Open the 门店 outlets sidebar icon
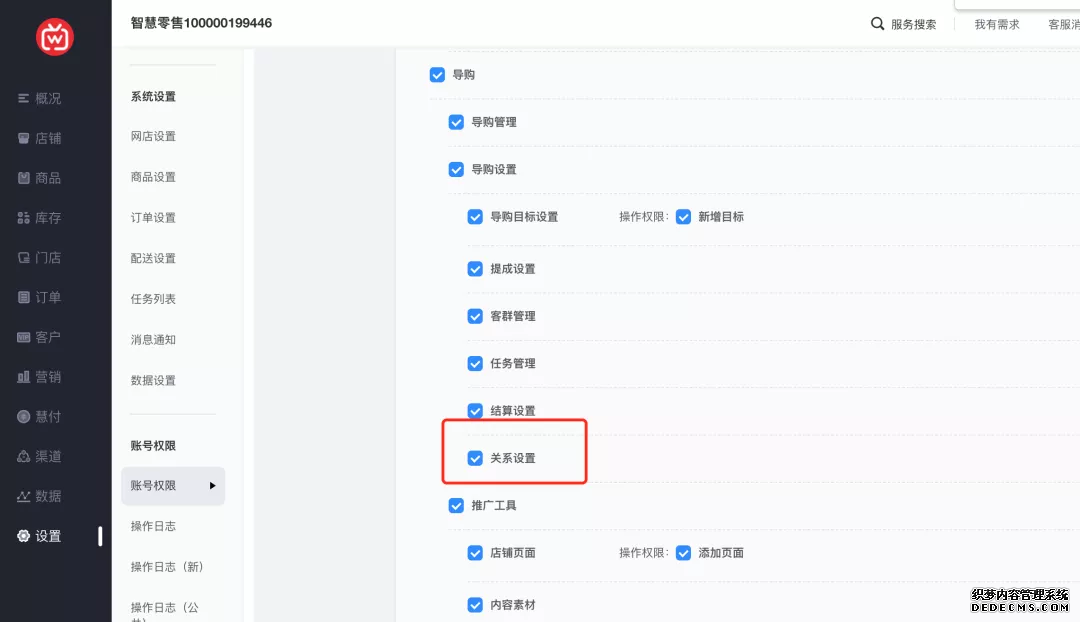This screenshot has width=1080, height=622. click(23, 258)
